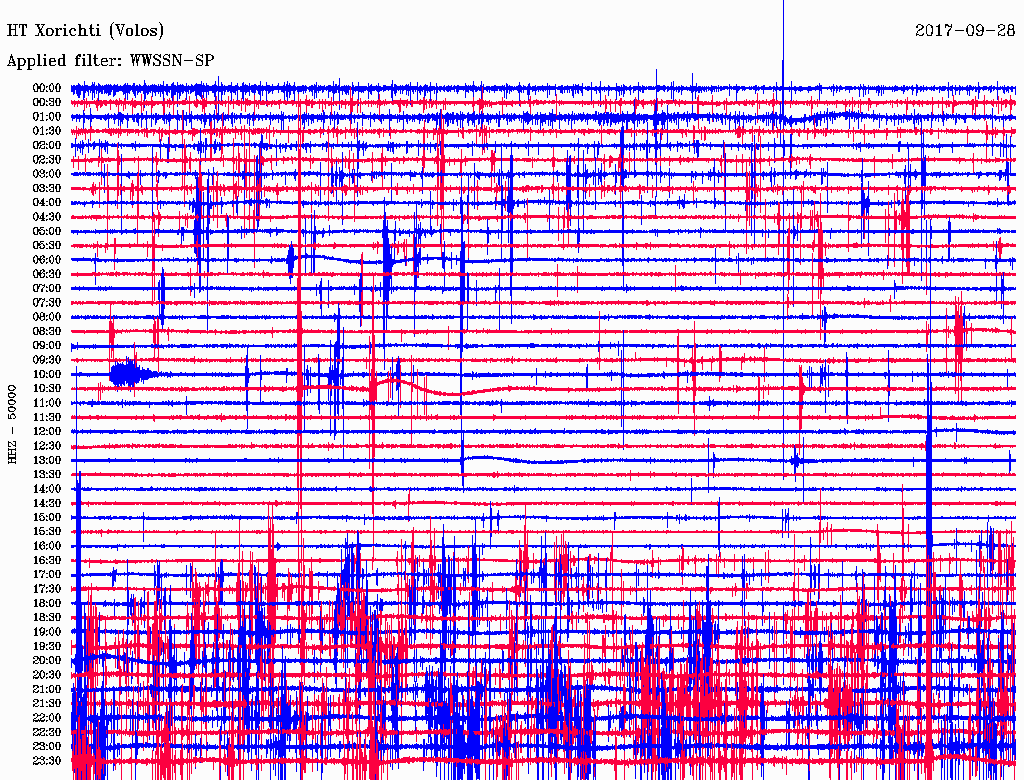Select the 06:00 time label
Screen dimensions: 1024x780
point(47,260)
